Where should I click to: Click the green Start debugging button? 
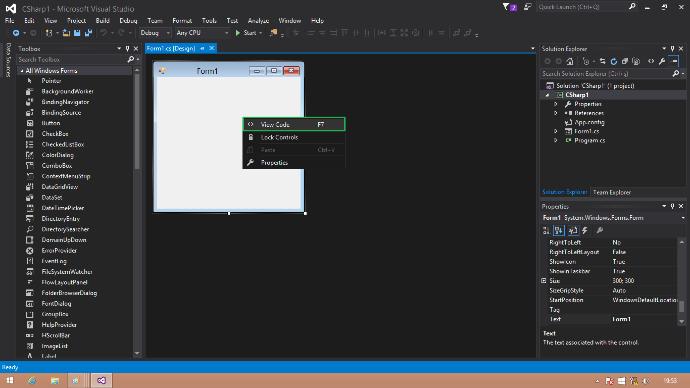246,33
